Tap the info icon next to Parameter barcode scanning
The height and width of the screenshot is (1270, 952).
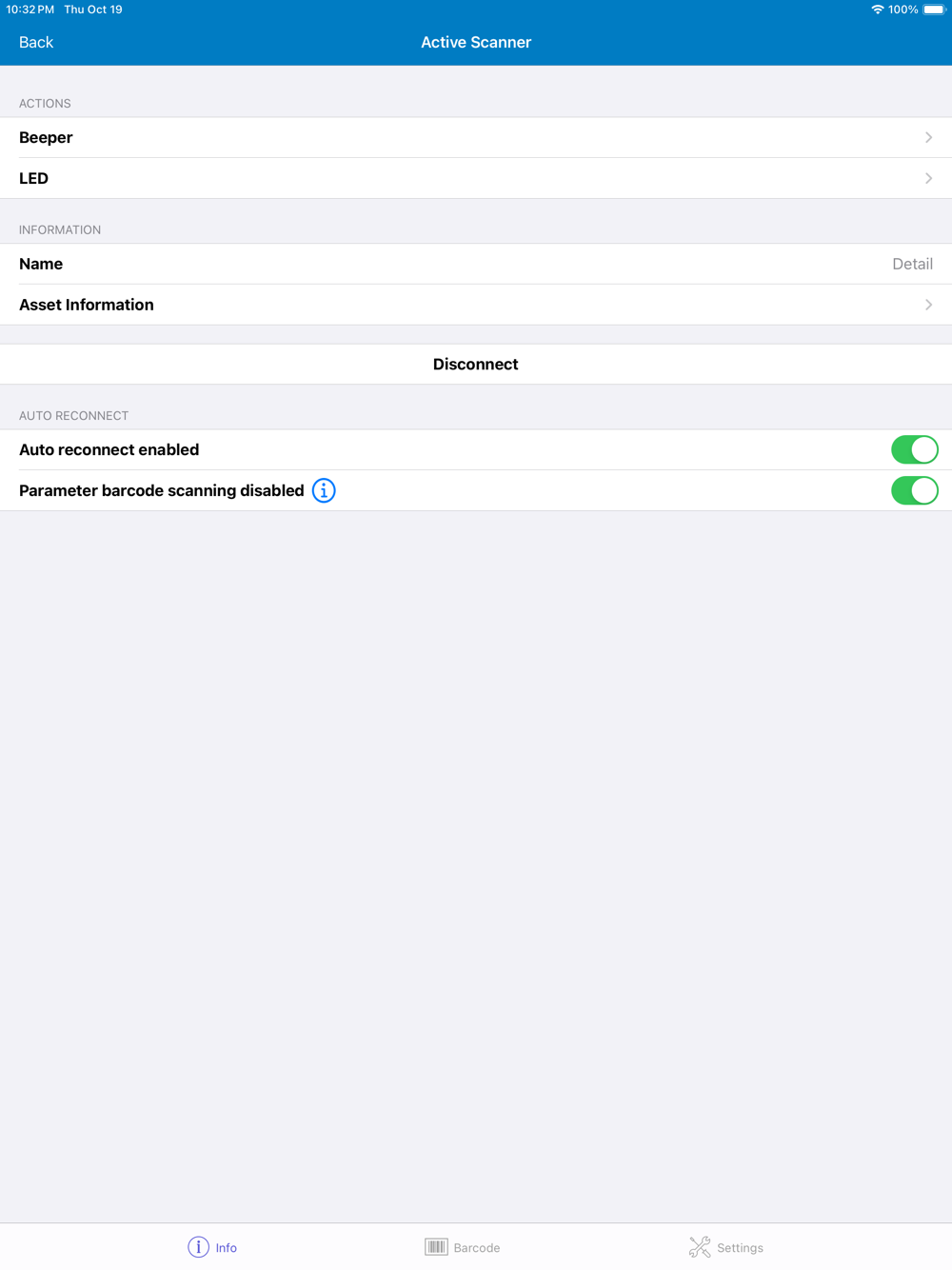coord(324,490)
